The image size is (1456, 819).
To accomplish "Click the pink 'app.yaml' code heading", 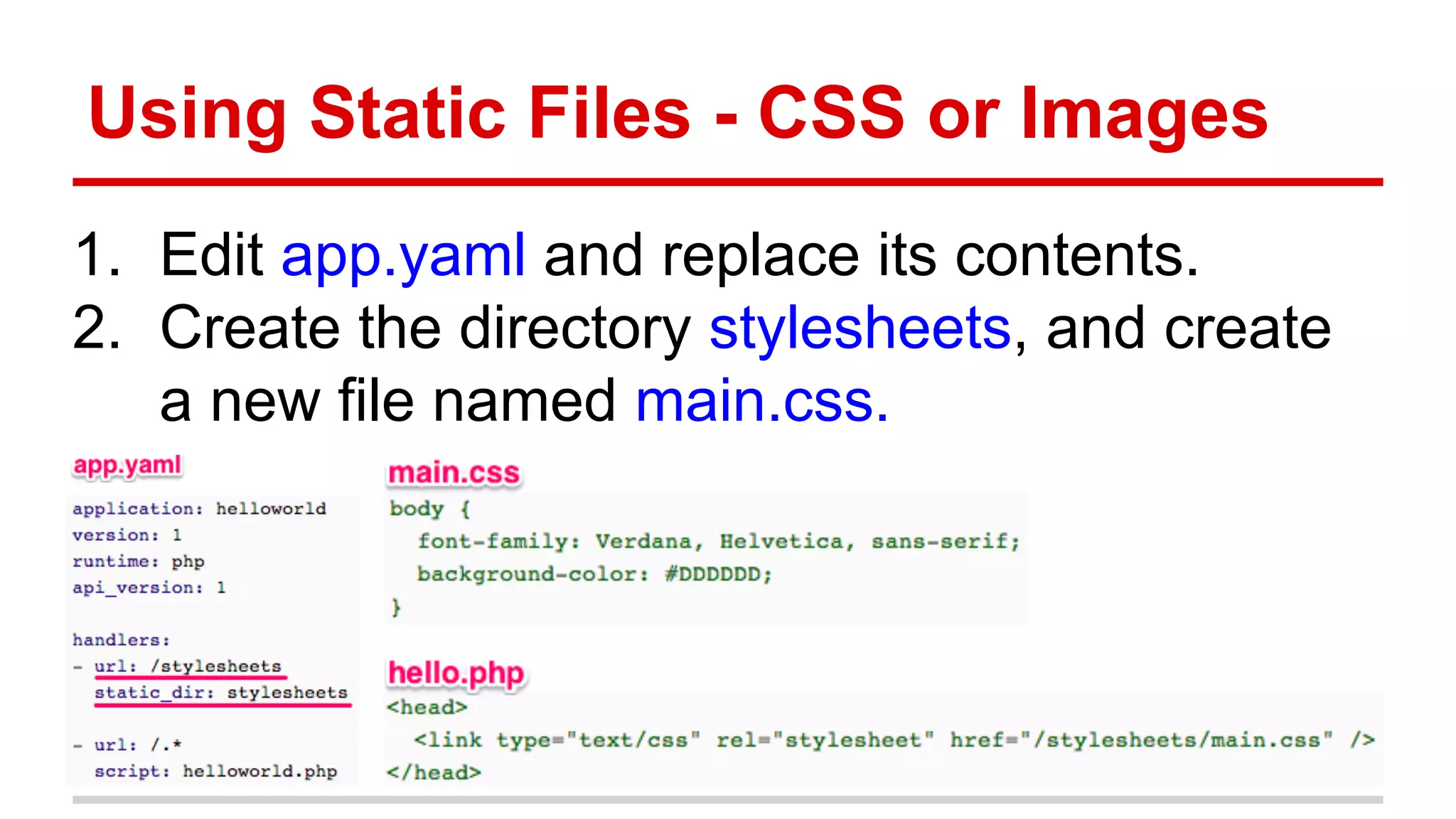I will tap(127, 466).
